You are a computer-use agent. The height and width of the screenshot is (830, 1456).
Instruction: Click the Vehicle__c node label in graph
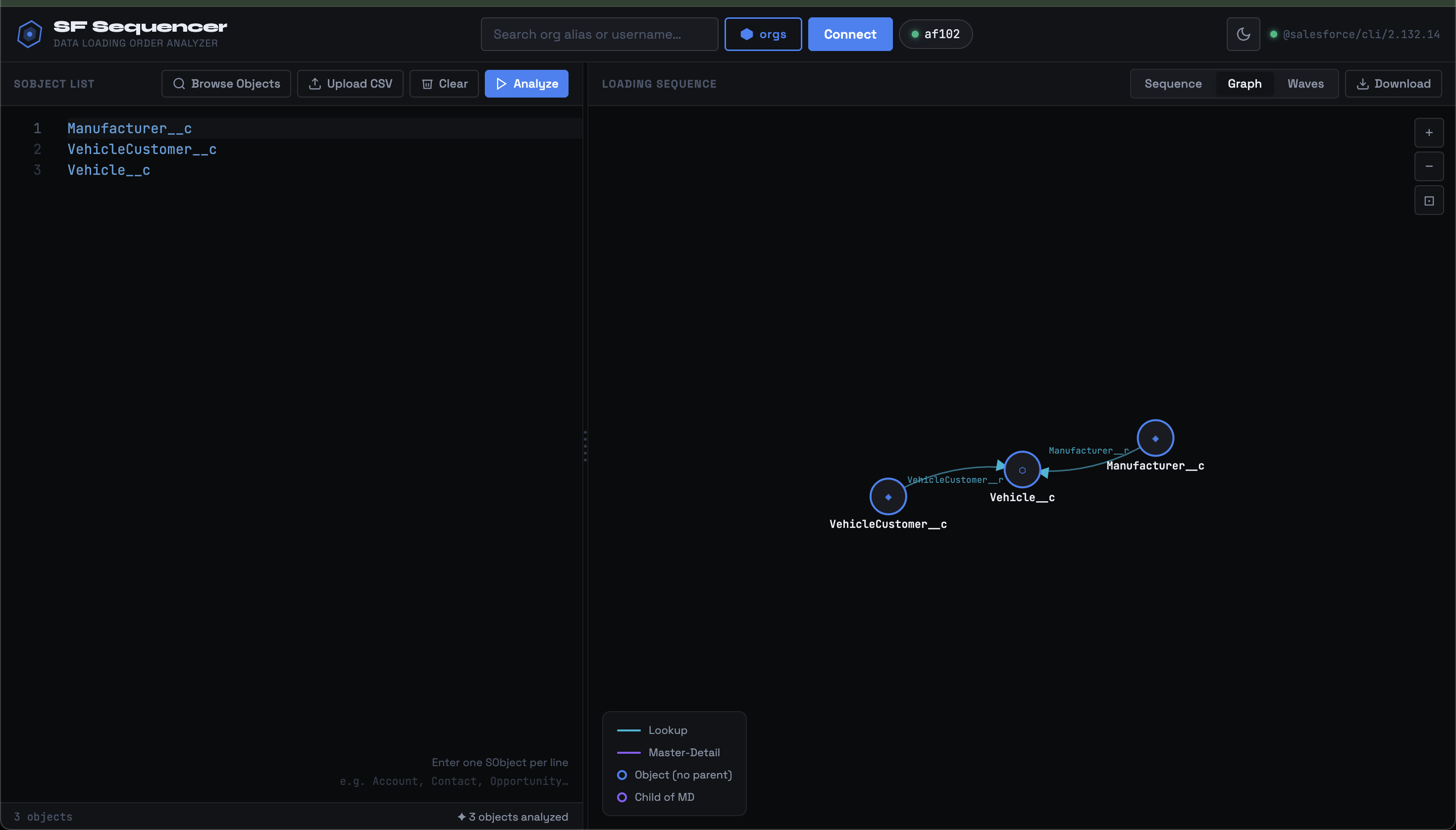pos(1022,497)
